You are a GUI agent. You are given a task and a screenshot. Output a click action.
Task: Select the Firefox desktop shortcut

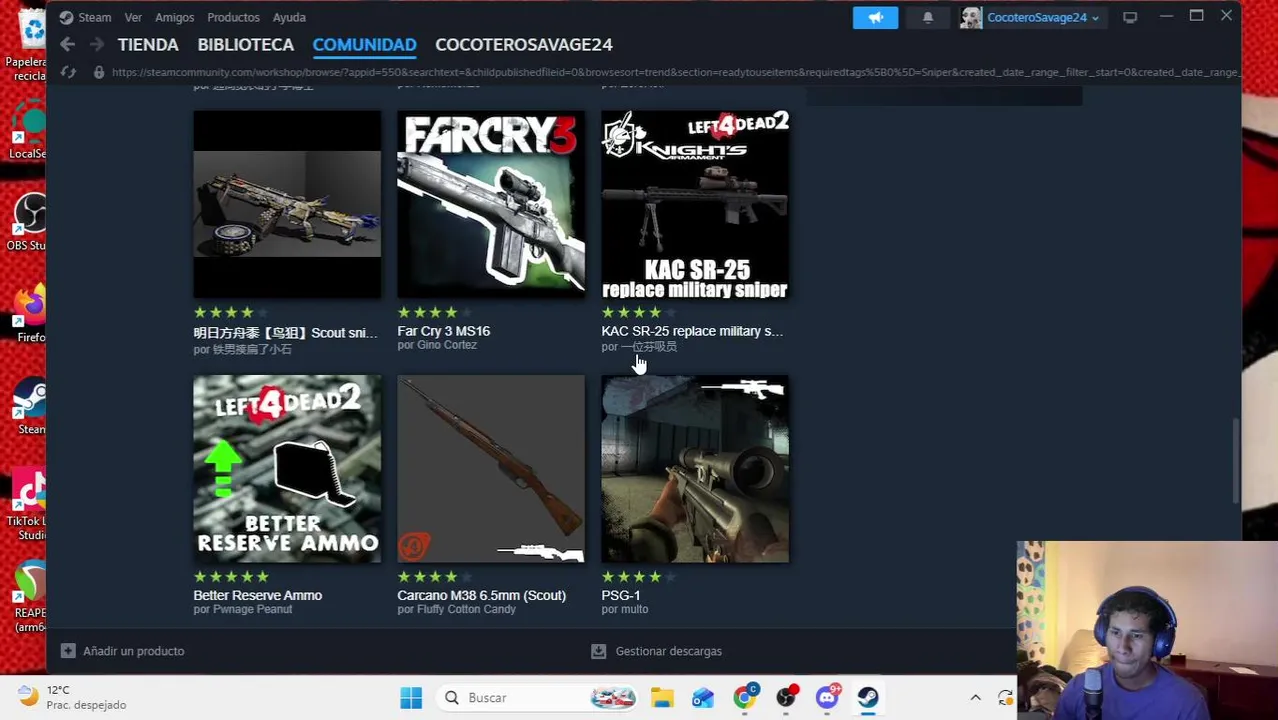click(x=30, y=314)
